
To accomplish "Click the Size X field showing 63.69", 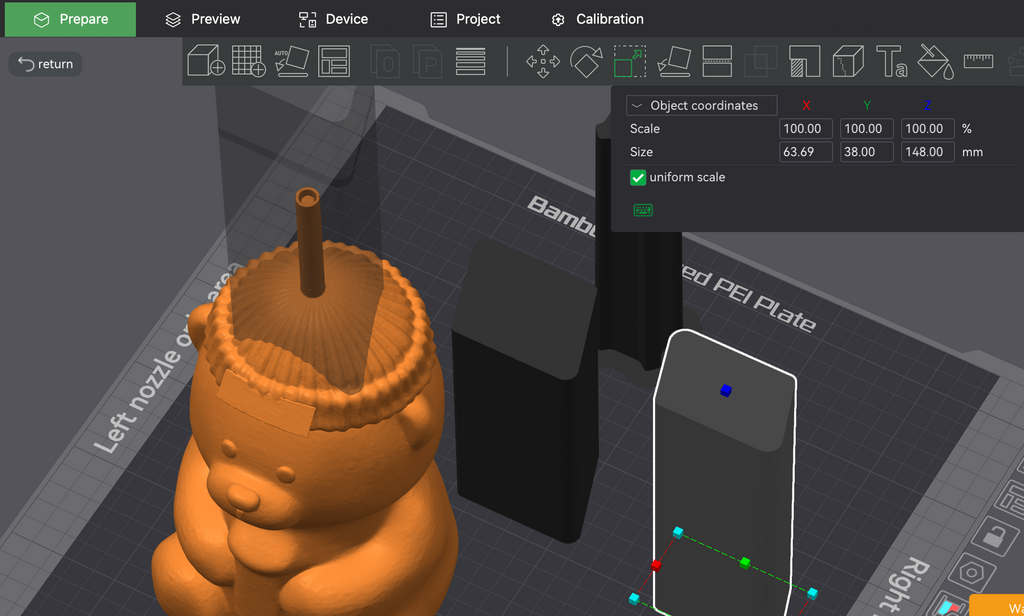I will (806, 152).
